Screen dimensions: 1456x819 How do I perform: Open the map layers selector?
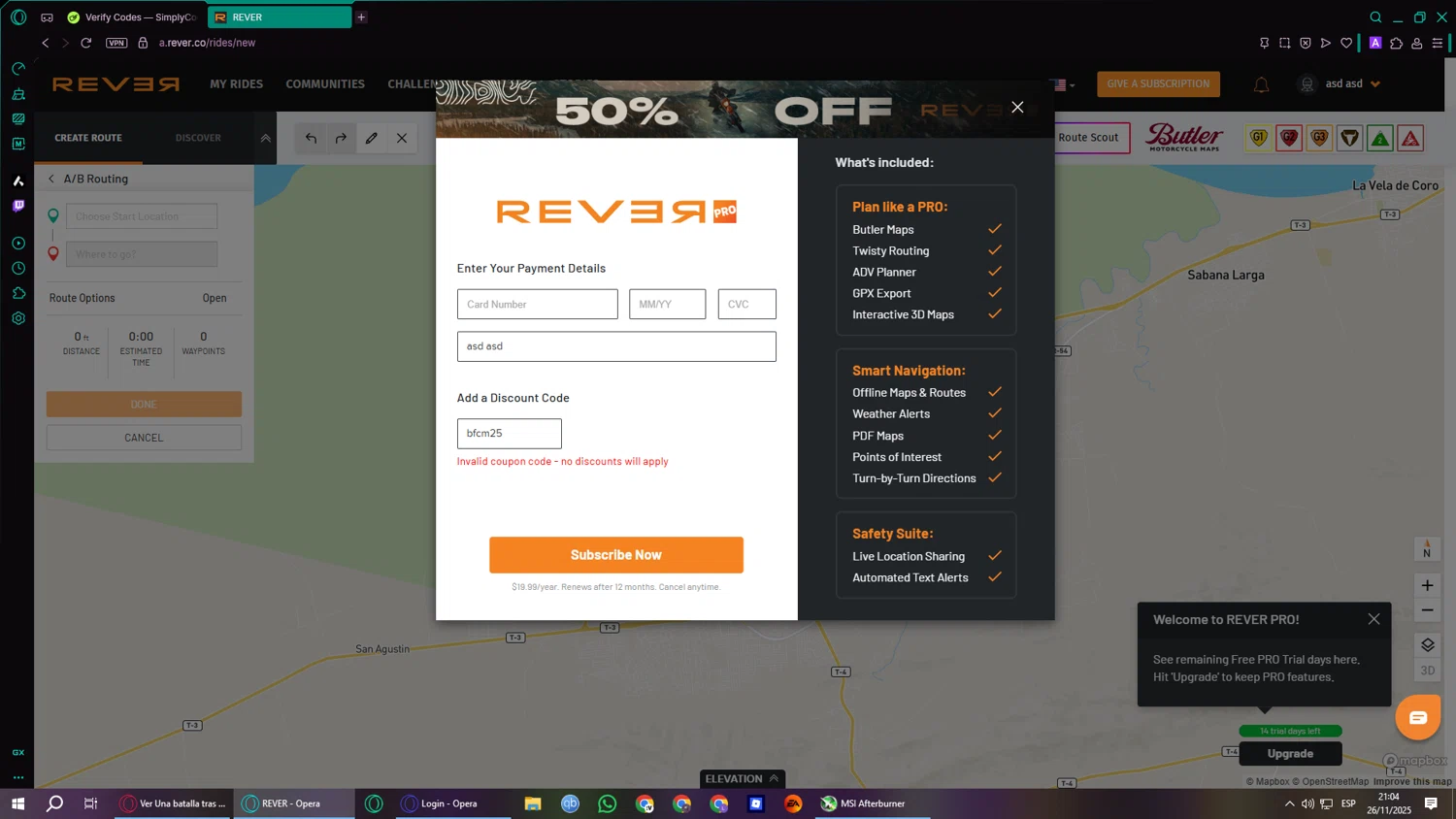pos(1427,645)
